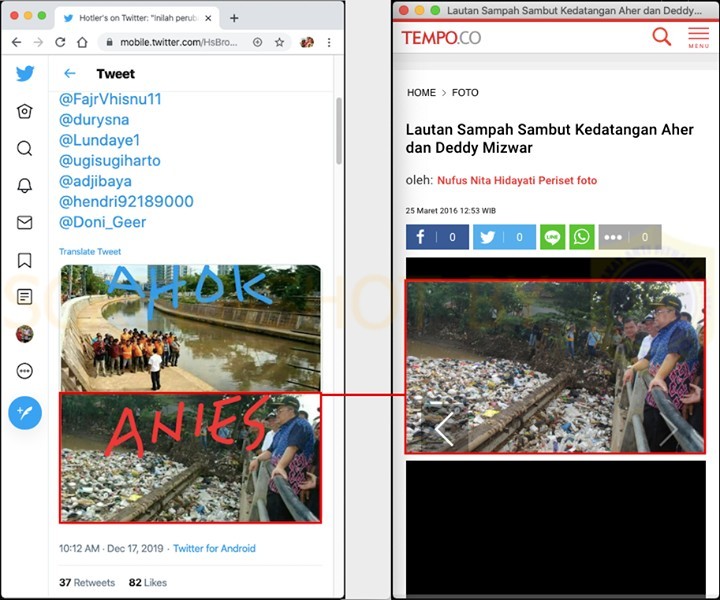Viewport: 720px width, 600px height.
Task: Share article via WhatsApp icon
Action: [x=581, y=237]
